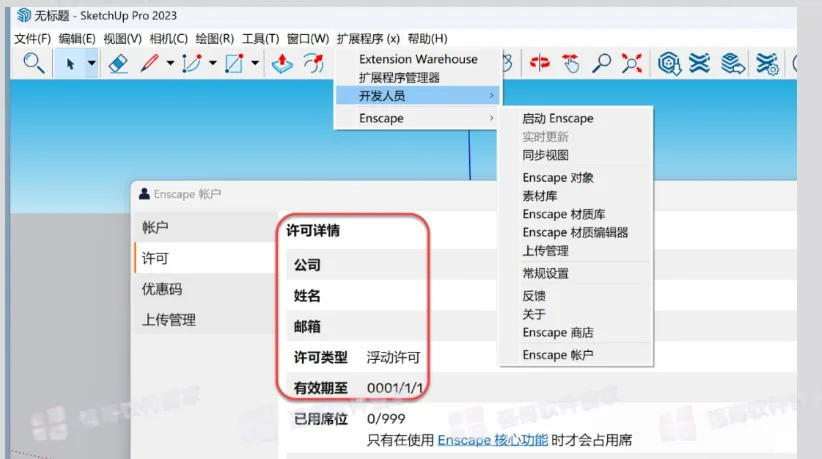Pick the red Pencil line tool
Viewport: 822px width, 459px height.
click(x=149, y=63)
